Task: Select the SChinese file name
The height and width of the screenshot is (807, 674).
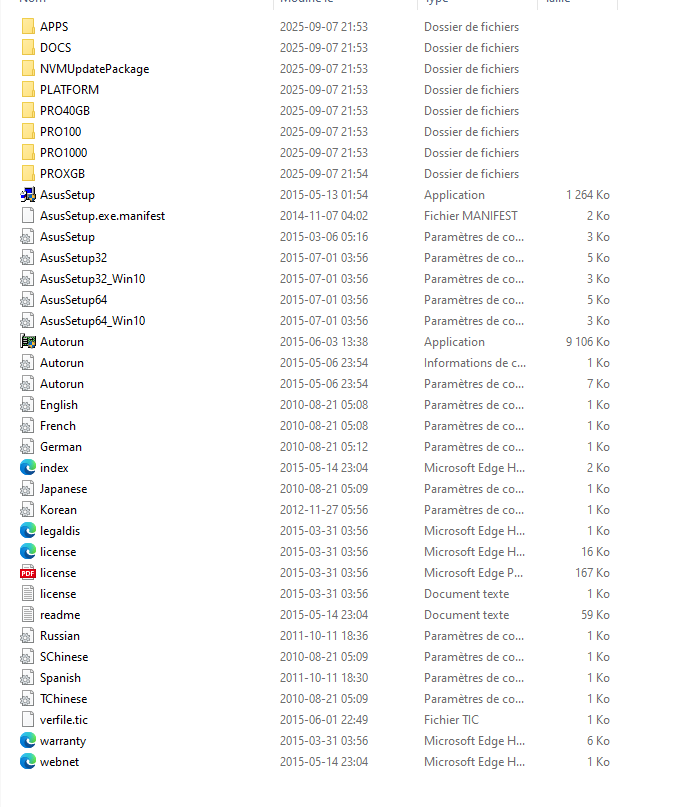Action: [x=64, y=657]
